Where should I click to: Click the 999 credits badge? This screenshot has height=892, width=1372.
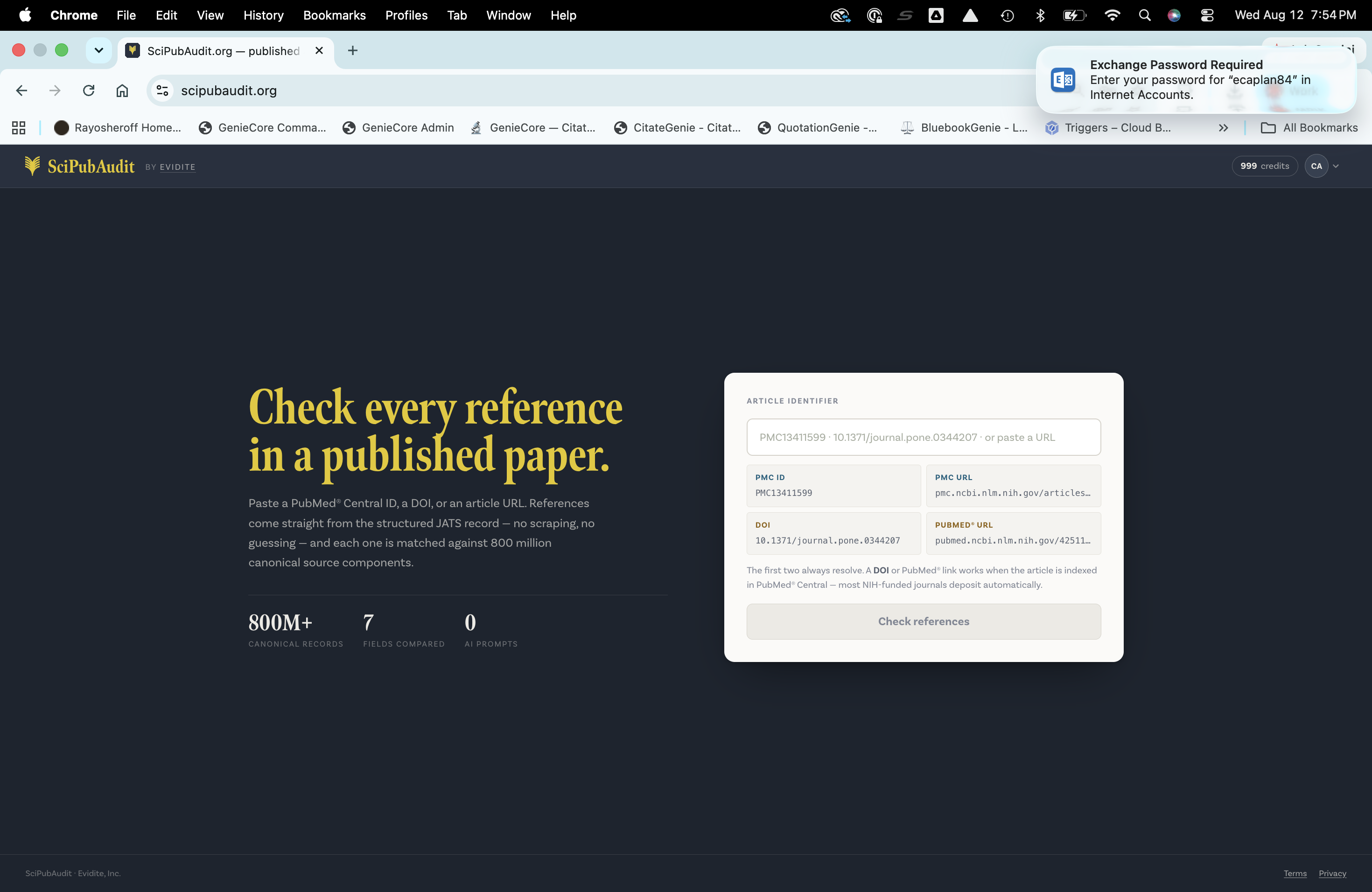[x=1265, y=166]
